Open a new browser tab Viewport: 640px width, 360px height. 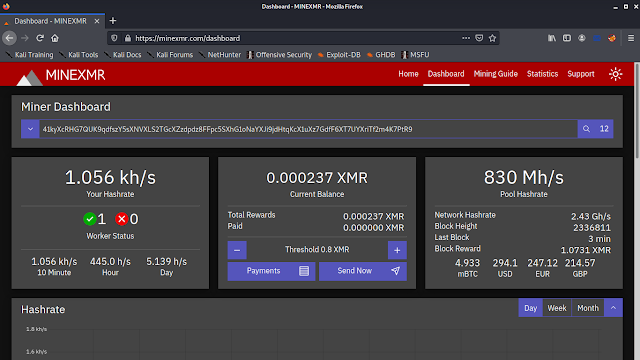[x=113, y=21]
